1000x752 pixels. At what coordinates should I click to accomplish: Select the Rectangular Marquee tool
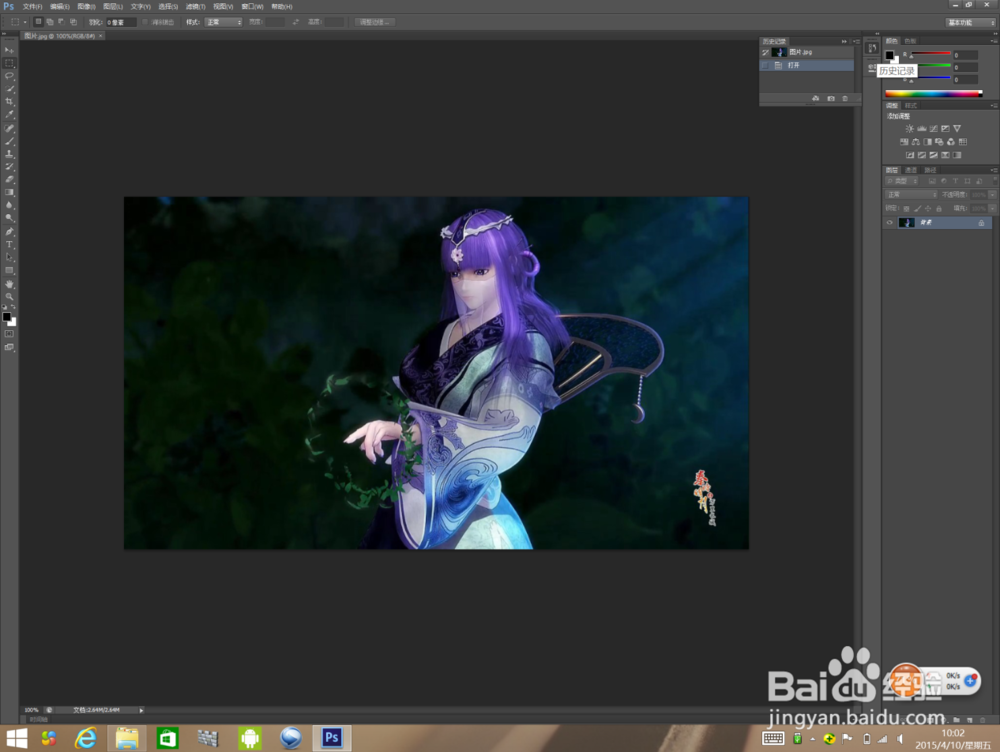point(9,63)
